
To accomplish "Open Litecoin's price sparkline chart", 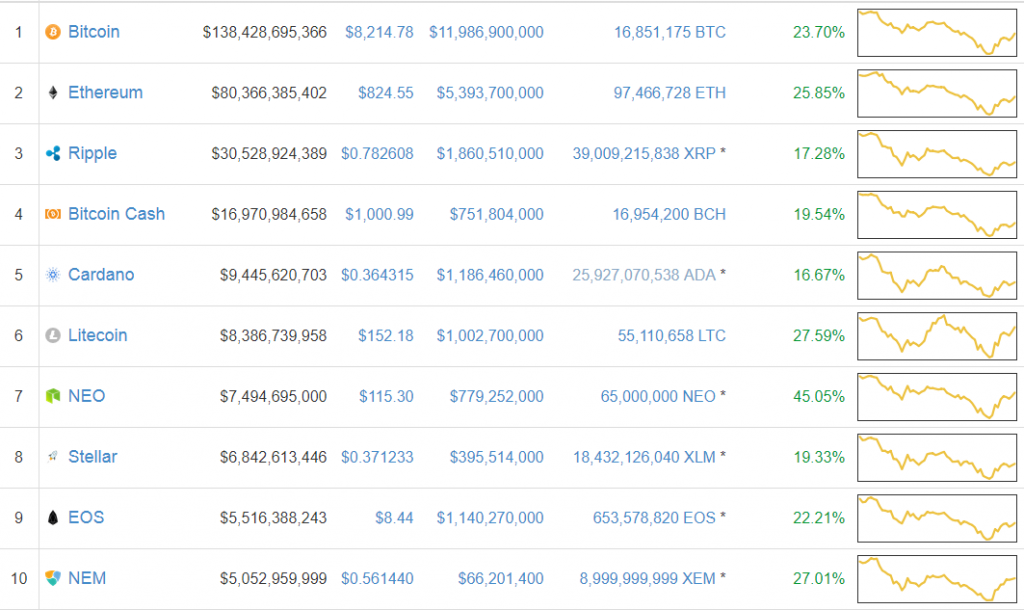I will (937, 336).
